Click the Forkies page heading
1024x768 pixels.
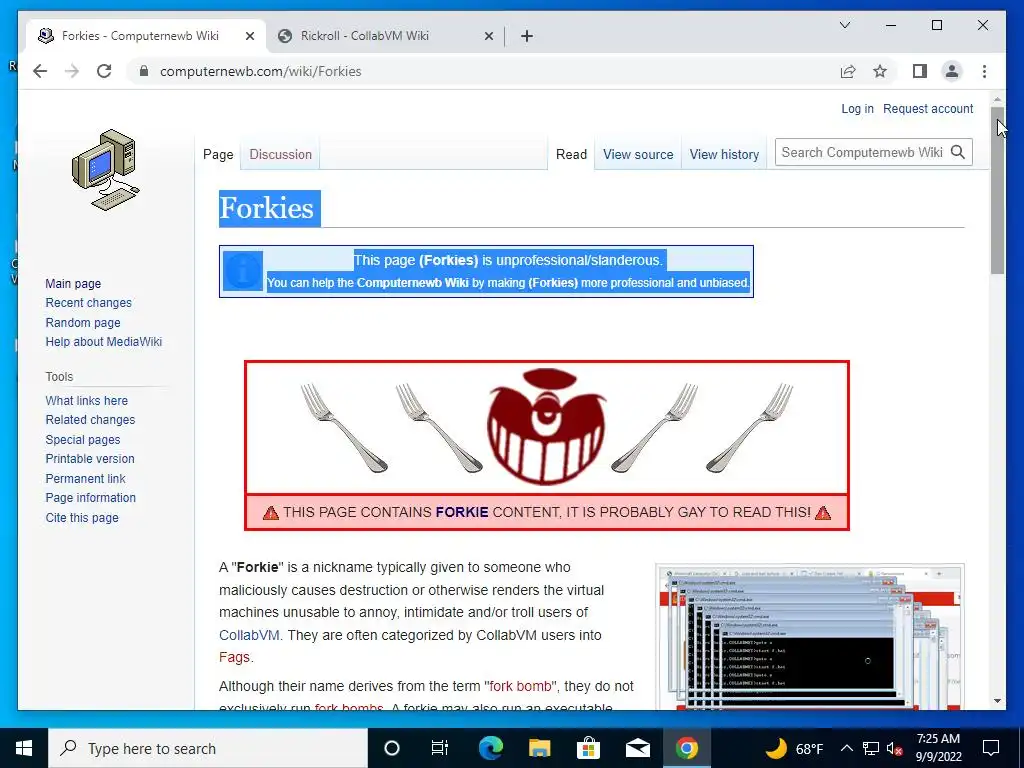point(266,208)
